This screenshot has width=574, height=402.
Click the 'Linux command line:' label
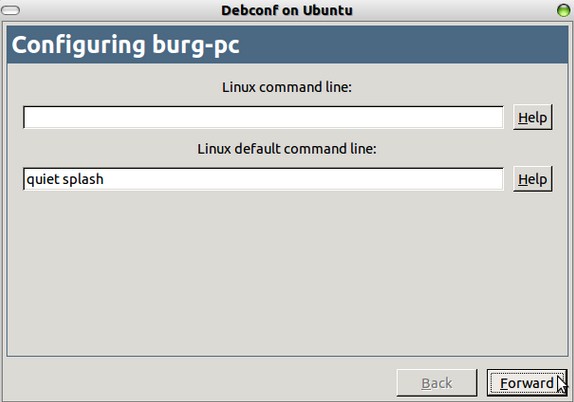pyautogui.click(x=287, y=87)
